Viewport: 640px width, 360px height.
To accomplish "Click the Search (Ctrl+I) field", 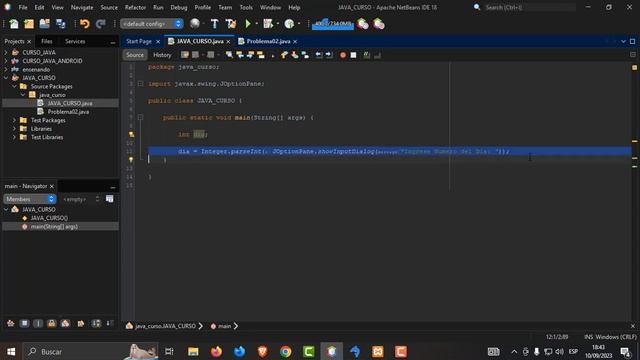I will coord(530,7).
